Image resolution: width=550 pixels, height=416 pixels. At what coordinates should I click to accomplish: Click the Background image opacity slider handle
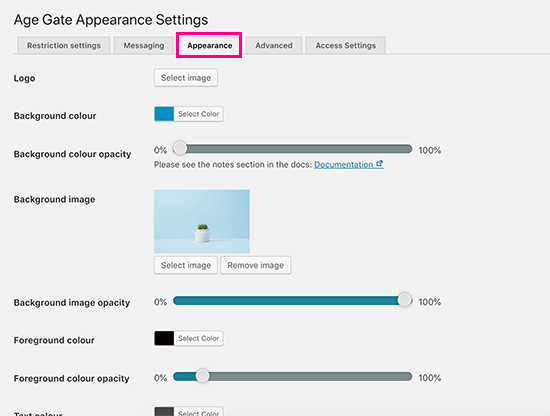(x=404, y=300)
